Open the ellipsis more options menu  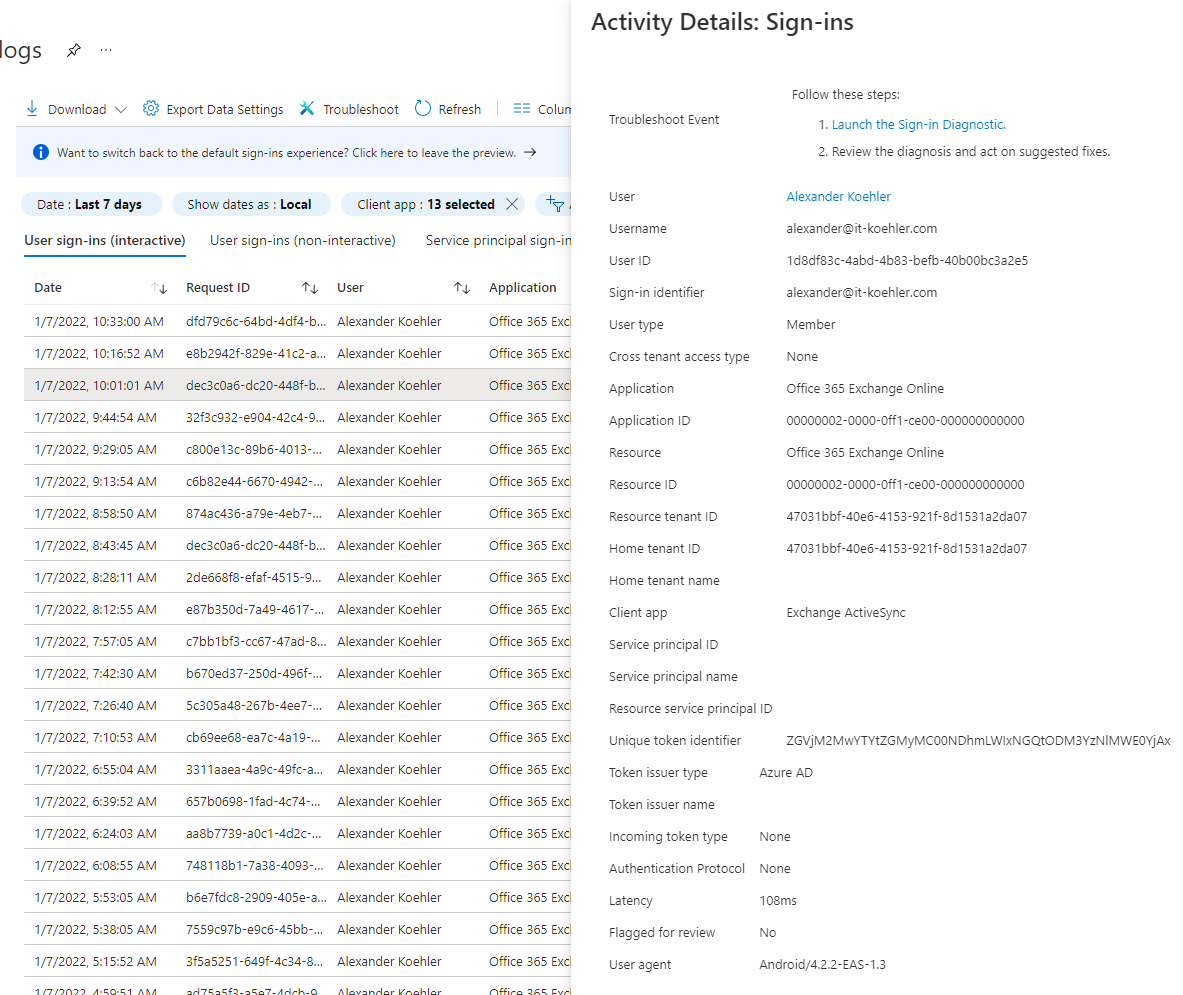(106, 50)
